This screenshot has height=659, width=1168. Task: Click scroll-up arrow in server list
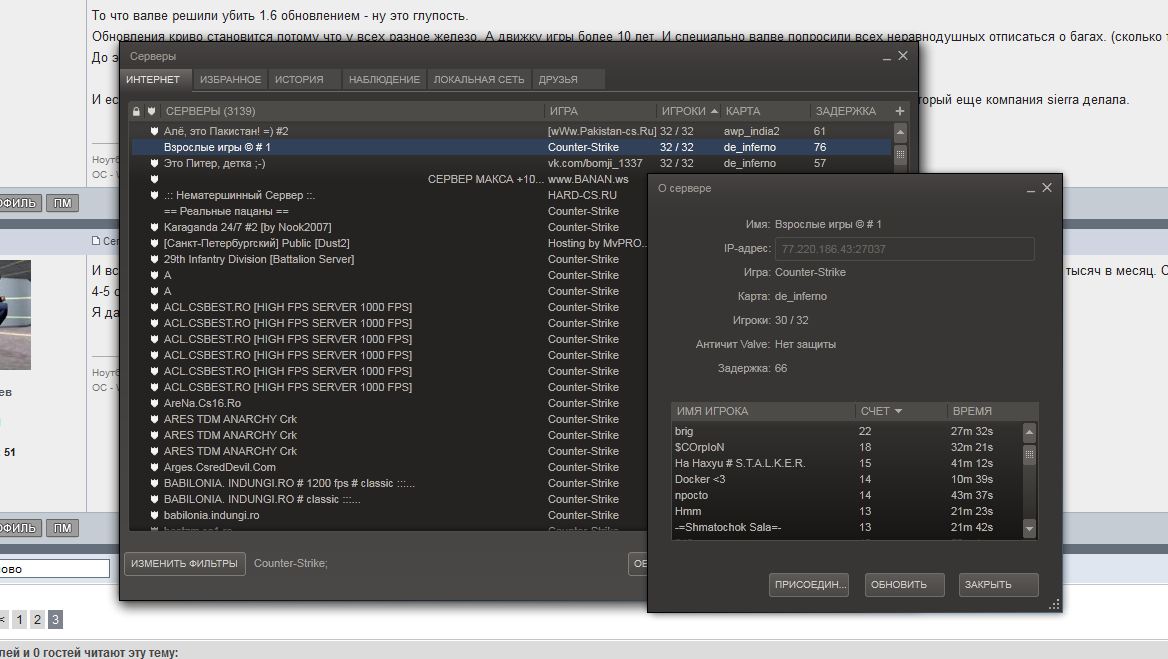coord(900,133)
